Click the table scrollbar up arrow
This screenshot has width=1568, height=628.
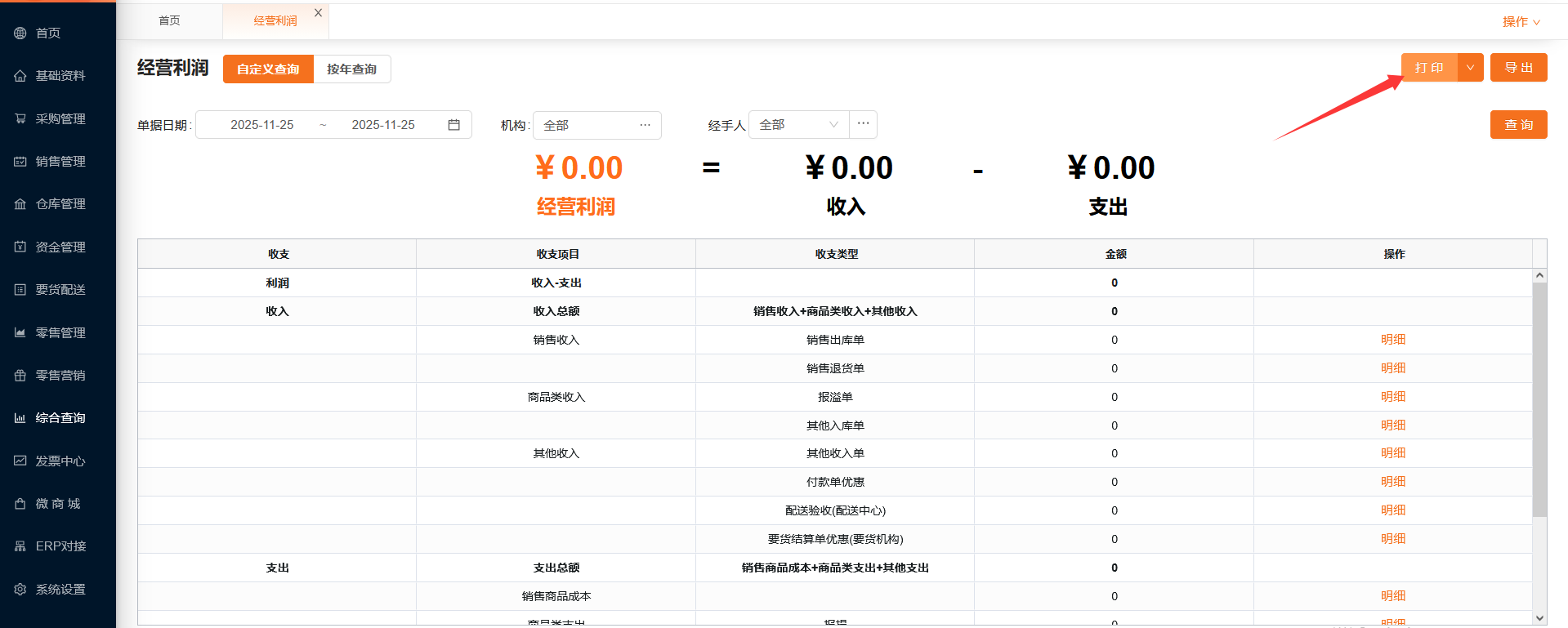coord(1539,276)
